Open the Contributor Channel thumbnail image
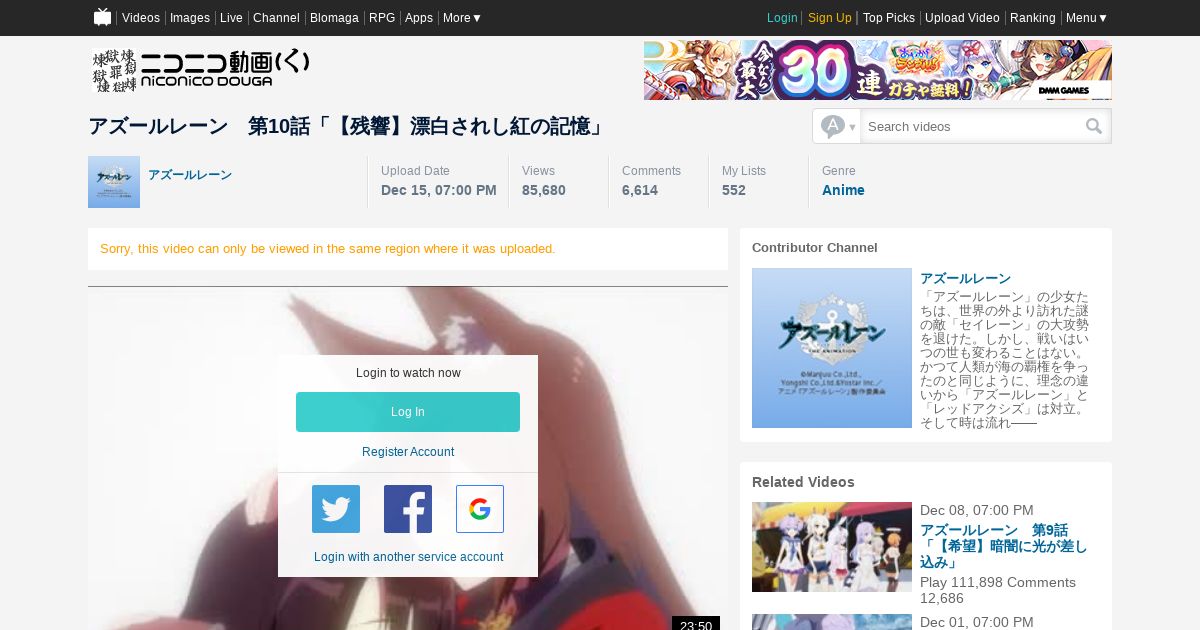1200x630 pixels. (832, 348)
